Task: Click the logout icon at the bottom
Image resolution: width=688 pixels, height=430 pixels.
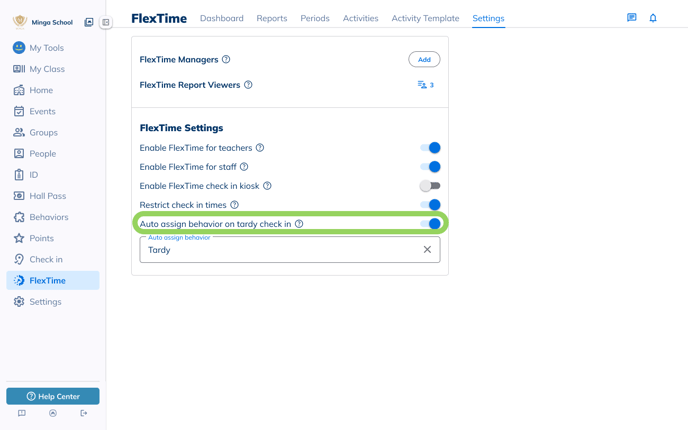Action: (x=84, y=413)
